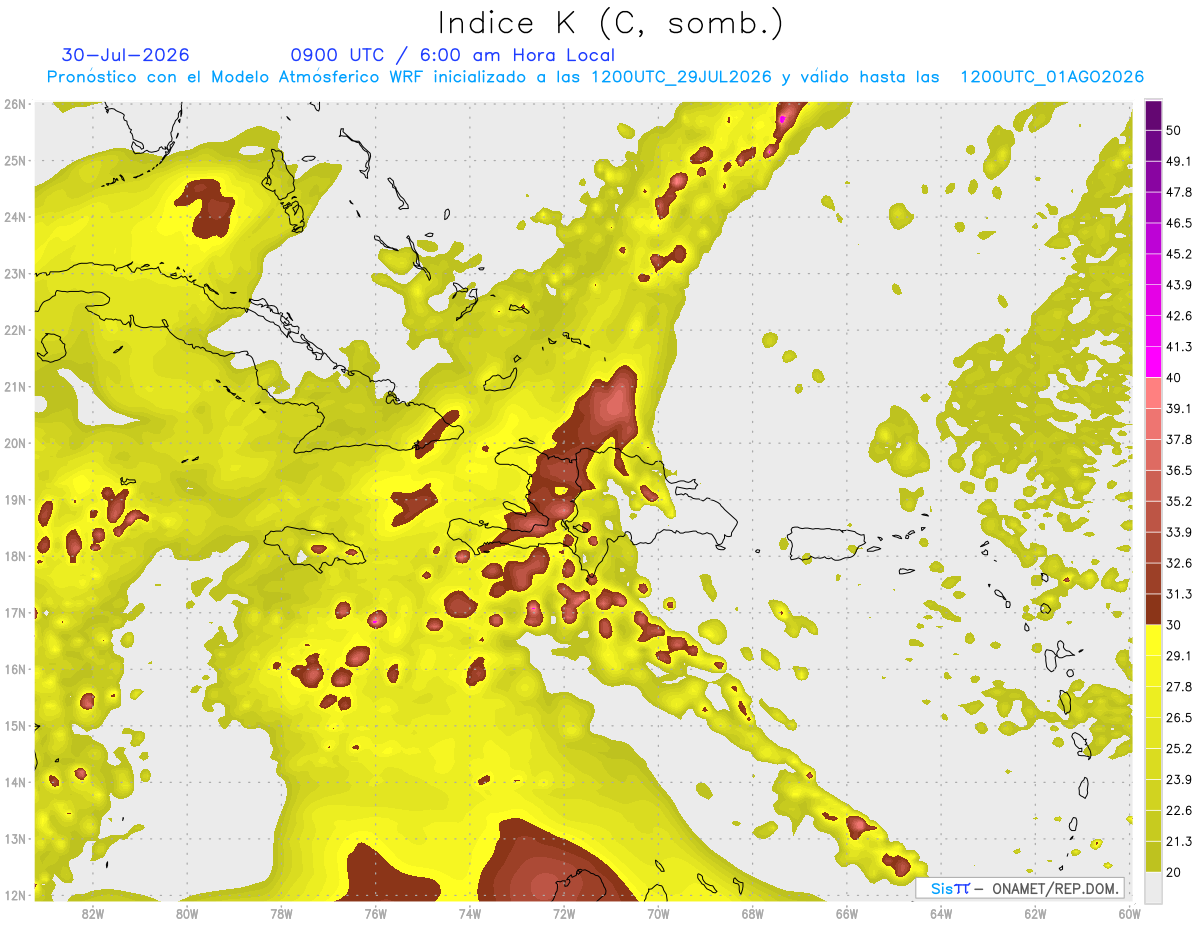Pick the light grey colorbar band below 20
The width and height of the screenshot is (1200, 927).
coord(1154,887)
